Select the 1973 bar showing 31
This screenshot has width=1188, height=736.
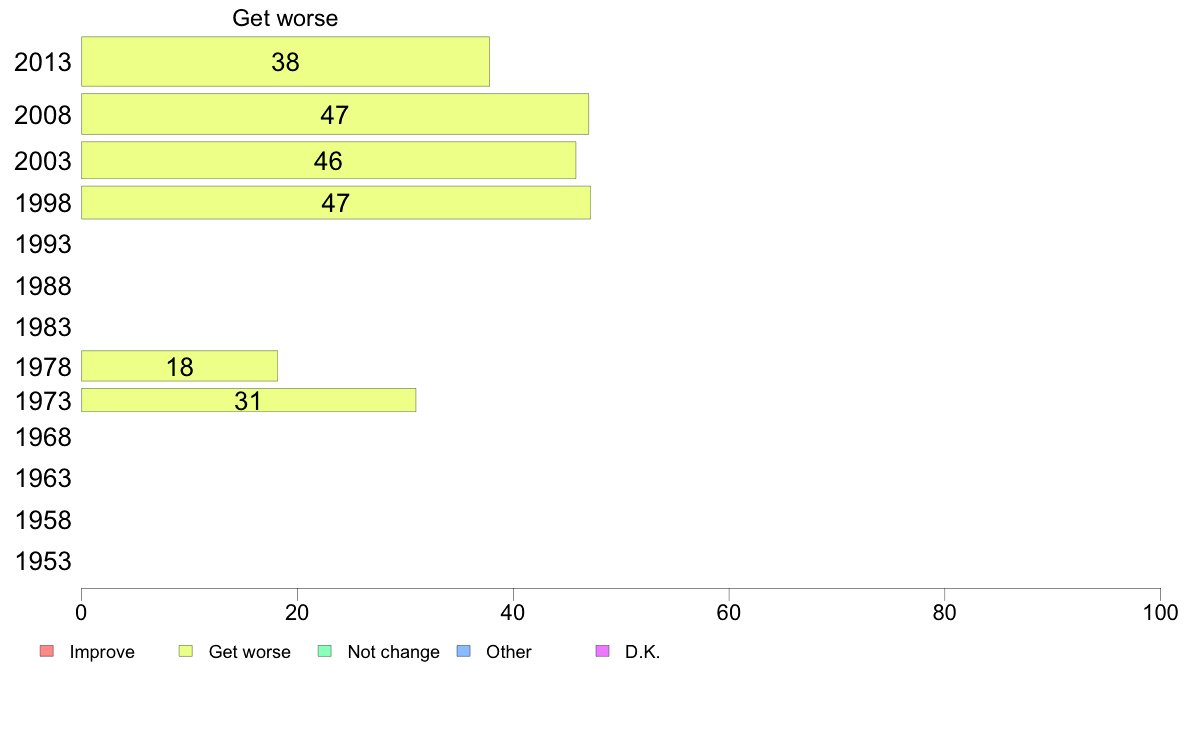249,400
